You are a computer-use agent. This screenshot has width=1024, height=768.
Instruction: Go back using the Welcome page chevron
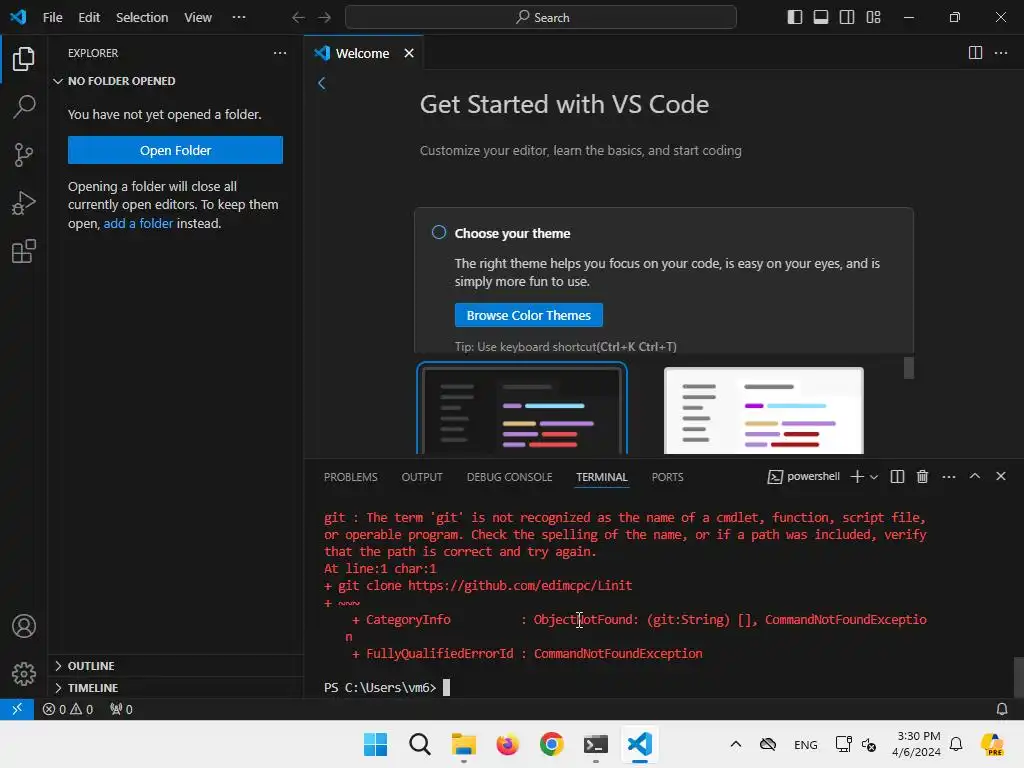tap(321, 83)
